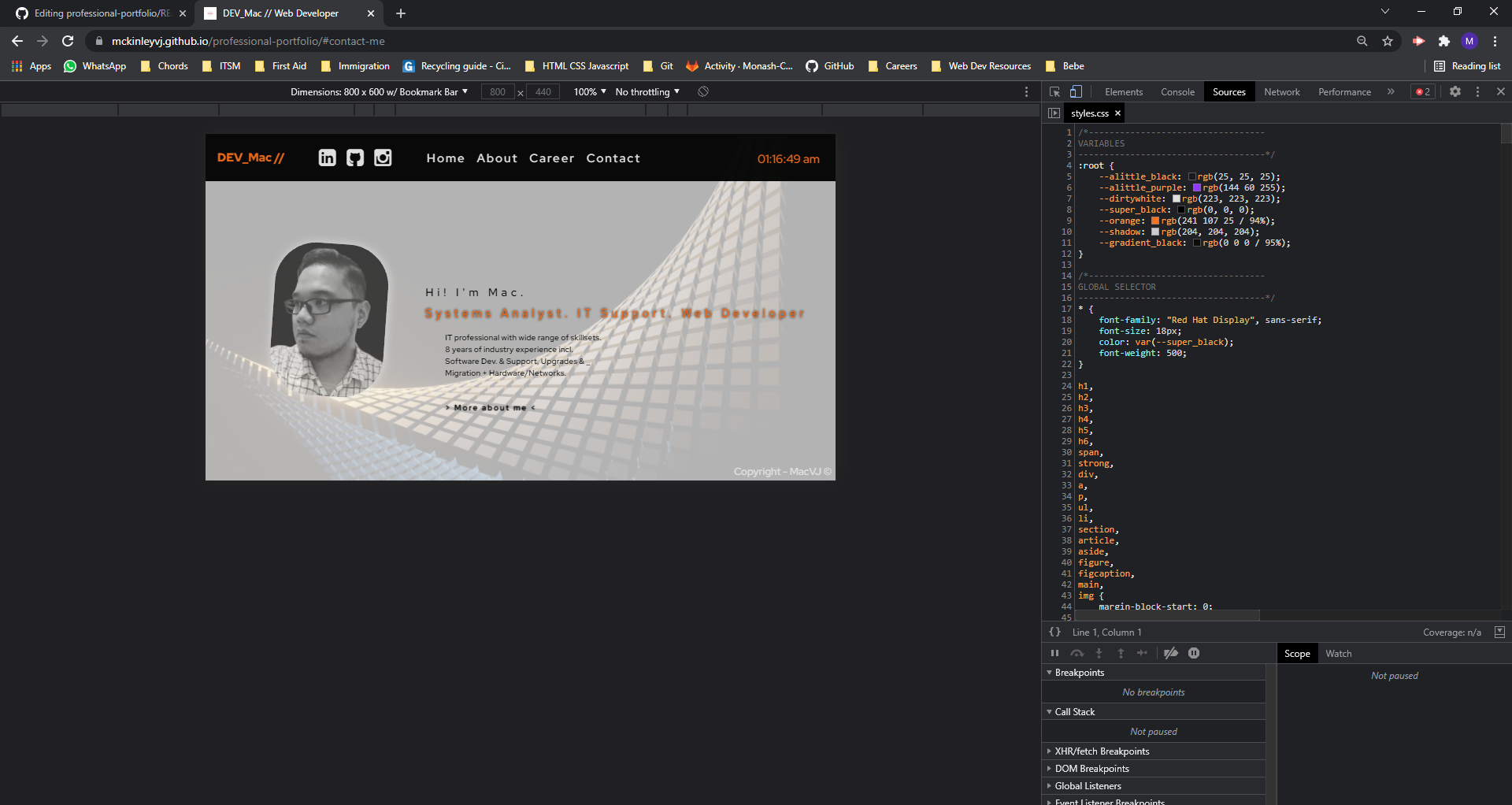
Task: Open the GitHub icon in site header
Action: point(355,158)
